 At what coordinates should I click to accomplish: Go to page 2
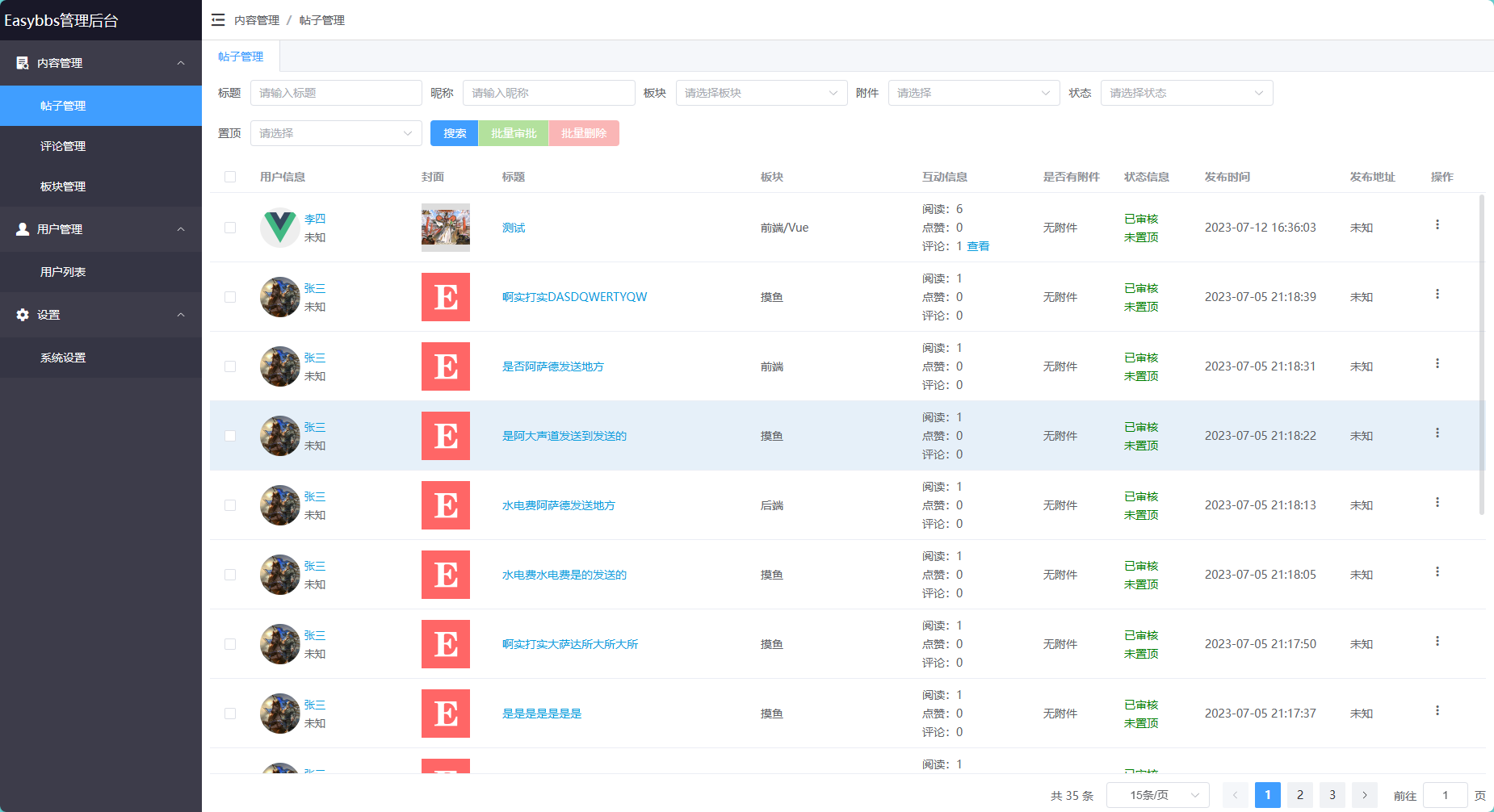1300,795
